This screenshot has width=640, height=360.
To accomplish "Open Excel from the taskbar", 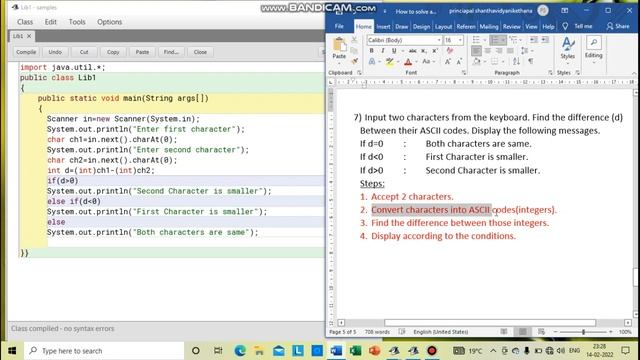I will click(x=355, y=351).
